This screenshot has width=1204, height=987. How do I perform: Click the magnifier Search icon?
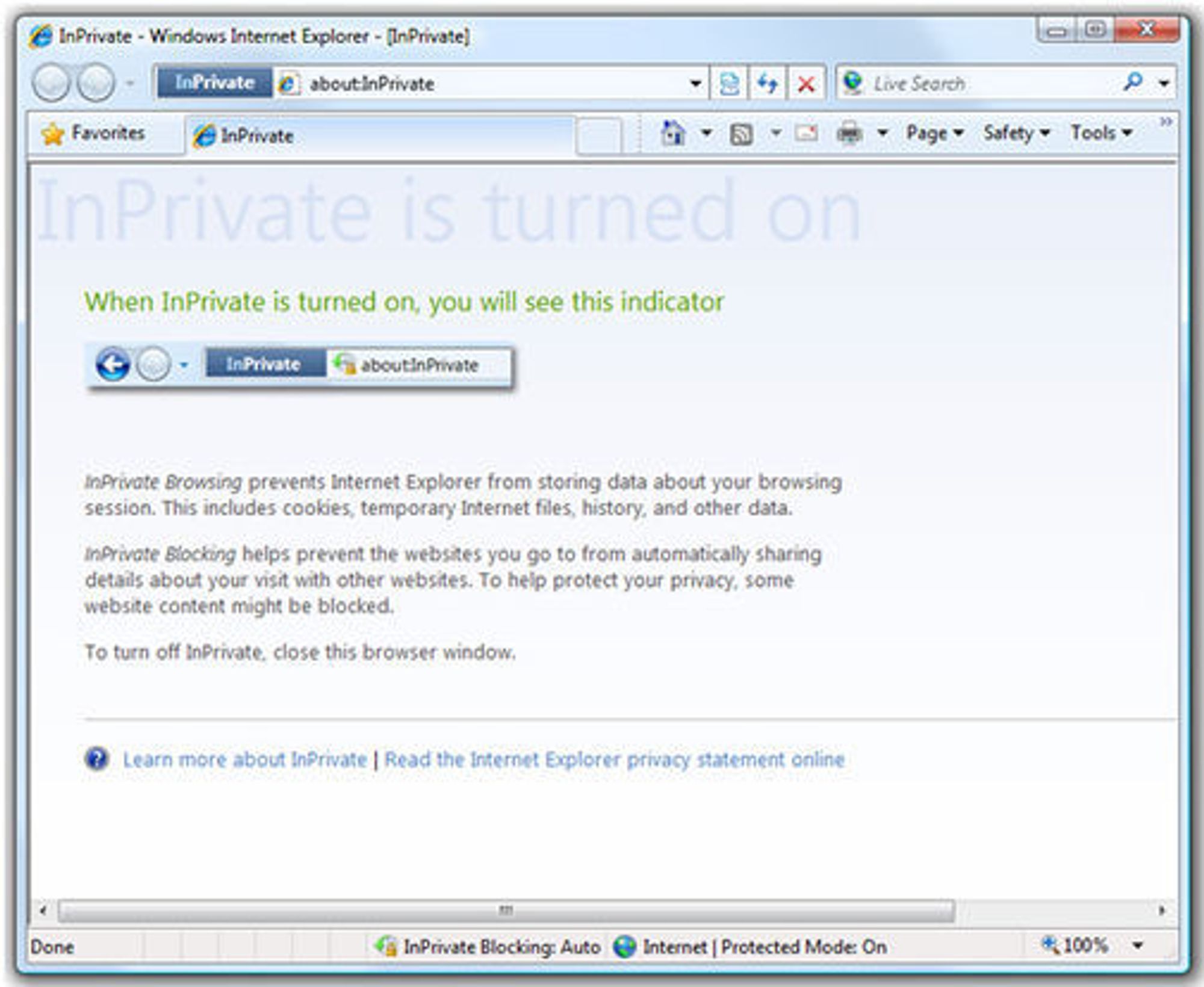coord(1133,82)
